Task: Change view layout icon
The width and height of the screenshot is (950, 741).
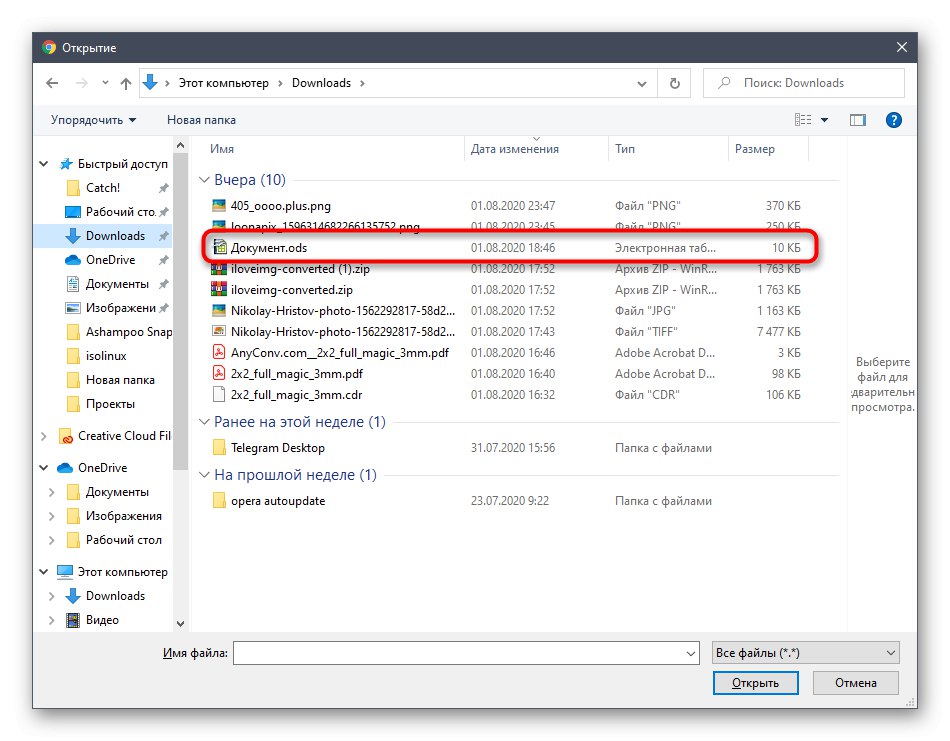Action: coord(803,120)
